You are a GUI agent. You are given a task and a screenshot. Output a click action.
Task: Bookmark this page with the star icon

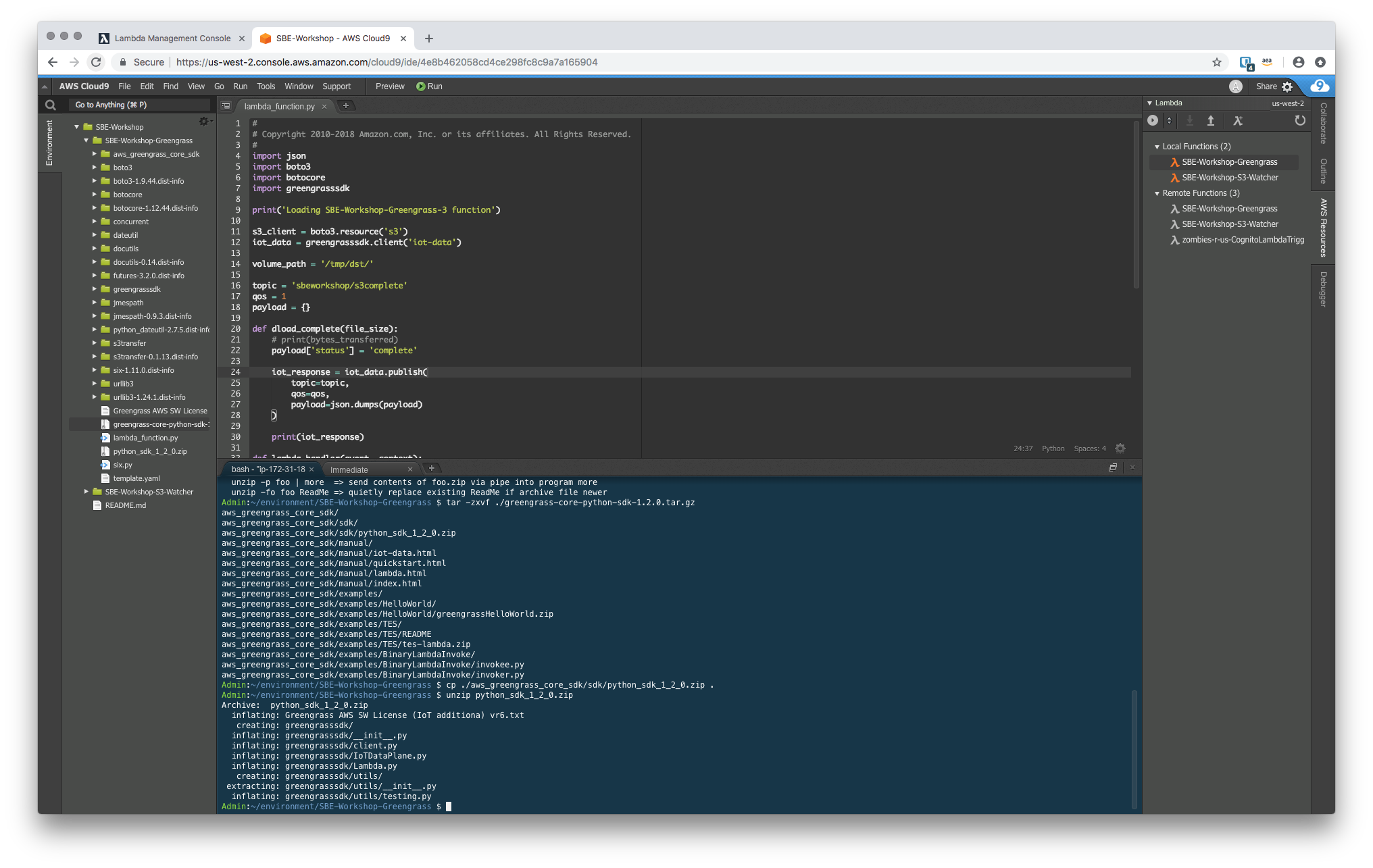pyautogui.click(x=1217, y=62)
